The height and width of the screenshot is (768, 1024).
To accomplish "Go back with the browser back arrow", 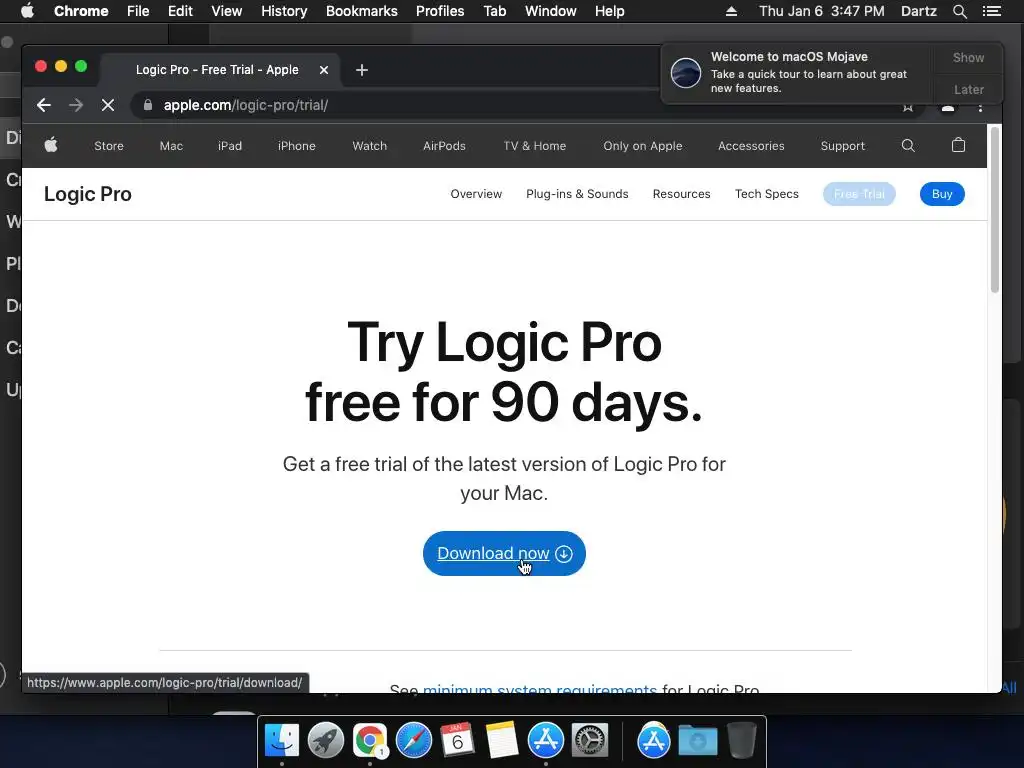I will (44, 105).
